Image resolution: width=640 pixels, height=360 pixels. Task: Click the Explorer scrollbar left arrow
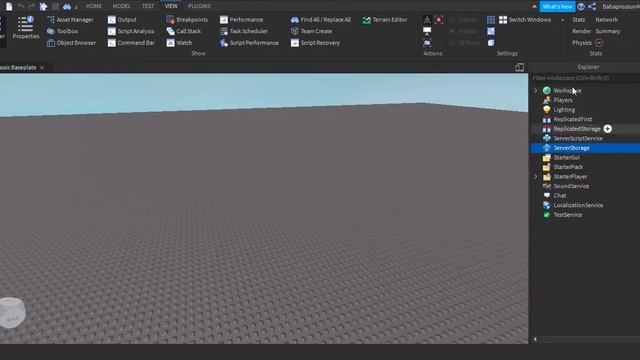point(535,339)
